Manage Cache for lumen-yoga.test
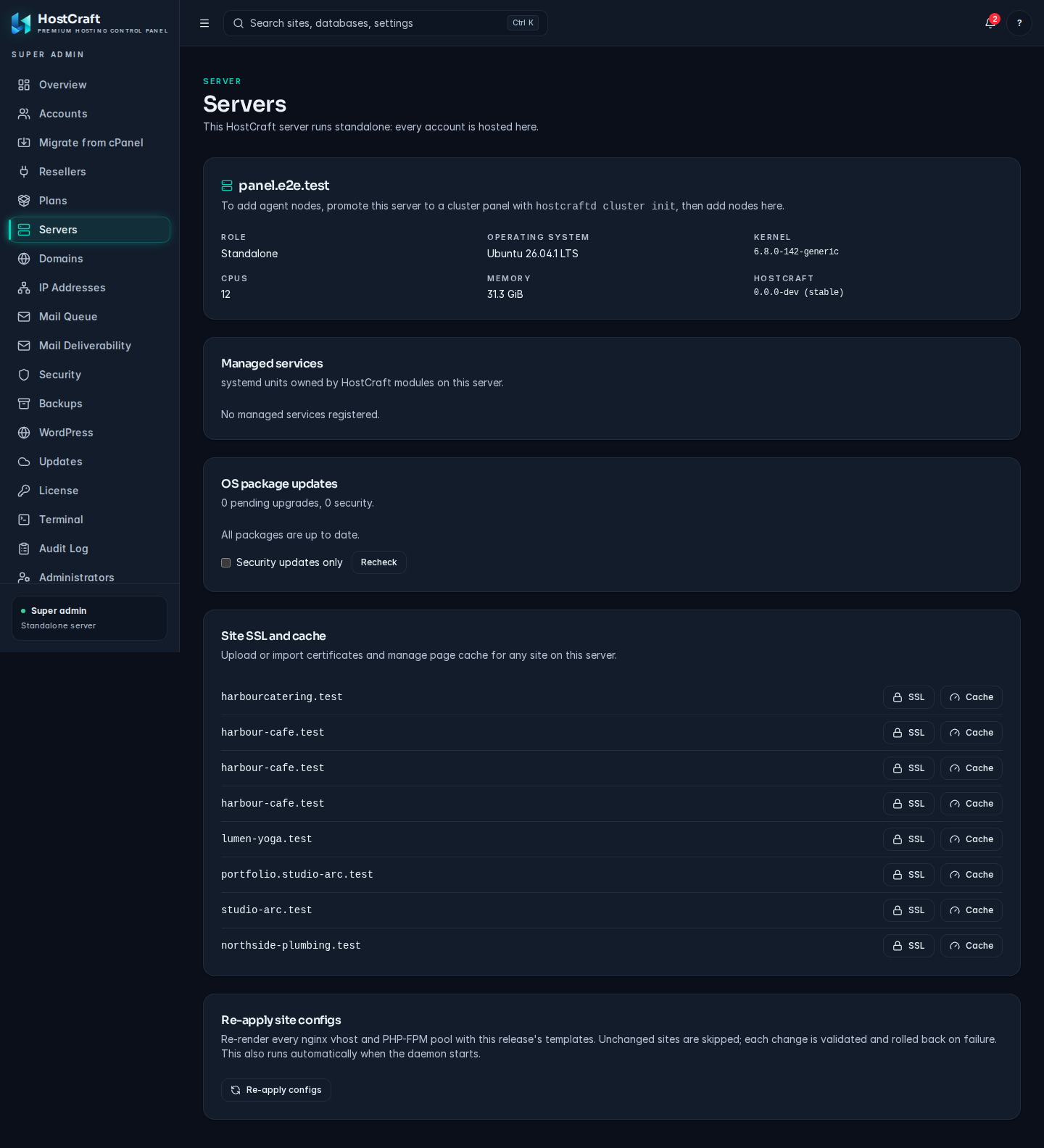Screen dimensions: 1044x1148 [x=971, y=839]
